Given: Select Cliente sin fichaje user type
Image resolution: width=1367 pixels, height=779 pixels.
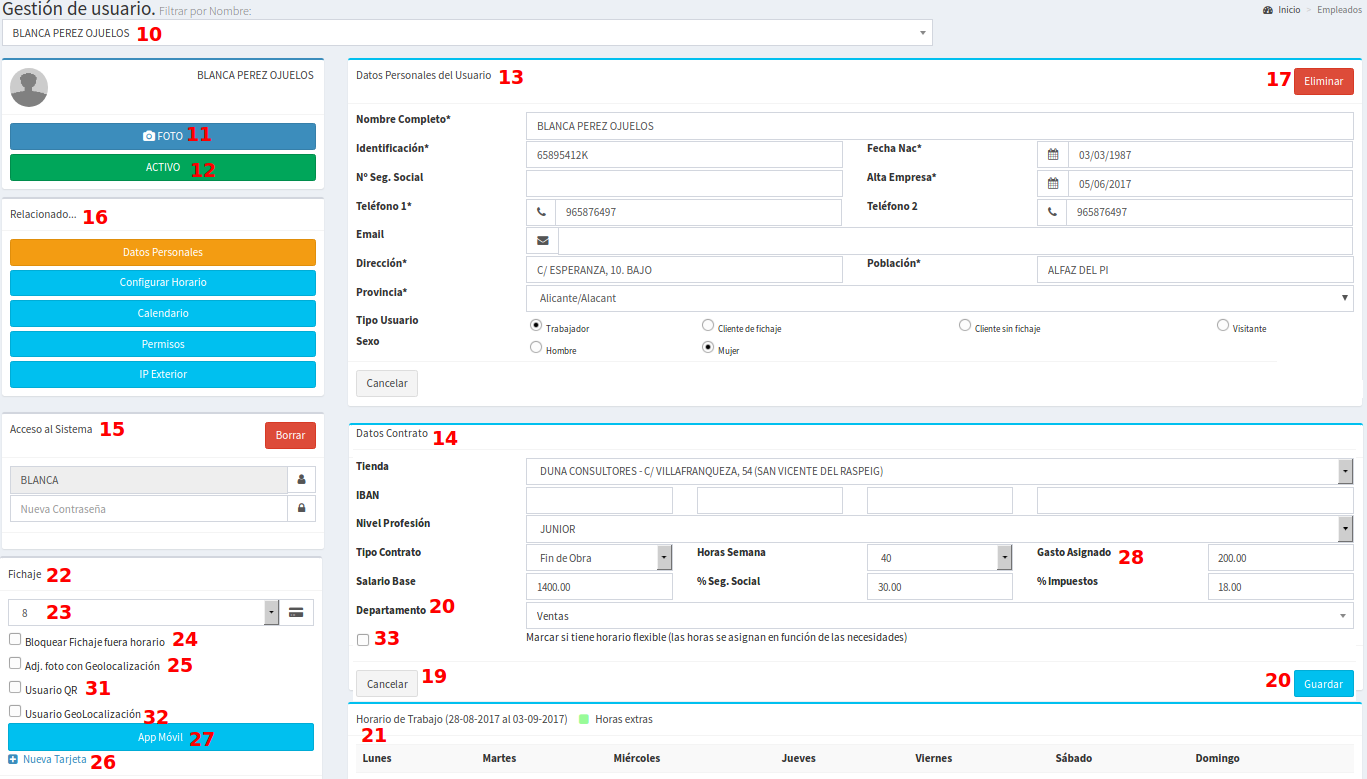Looking at the screenshot, I should (965, 325).
